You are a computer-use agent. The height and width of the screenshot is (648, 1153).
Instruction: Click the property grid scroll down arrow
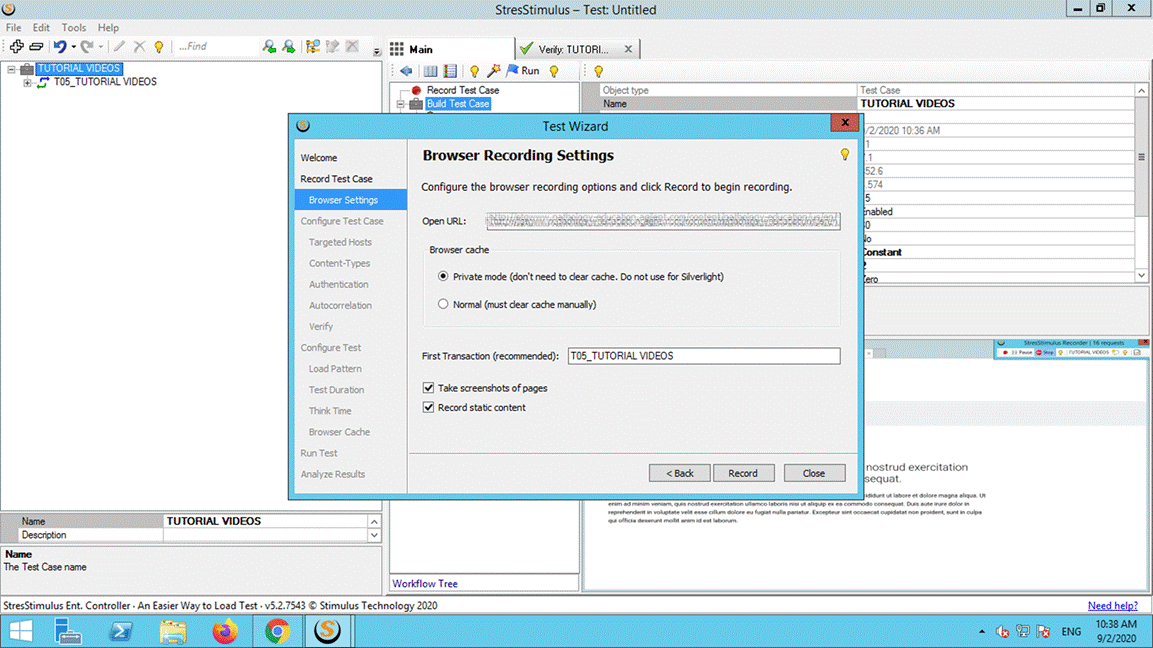click(1141, 275)
